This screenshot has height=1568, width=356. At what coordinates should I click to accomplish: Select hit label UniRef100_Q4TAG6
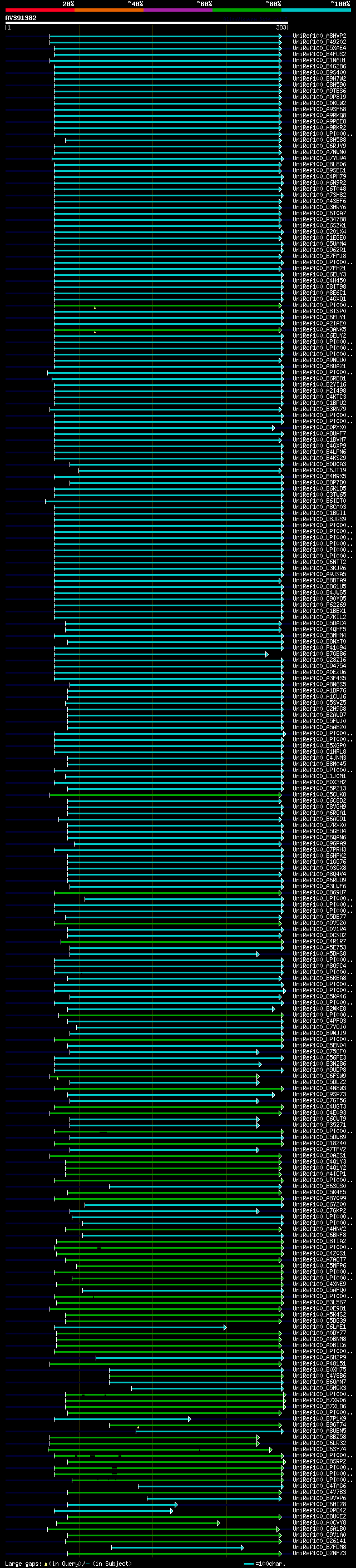click(x=319, y=1485)
